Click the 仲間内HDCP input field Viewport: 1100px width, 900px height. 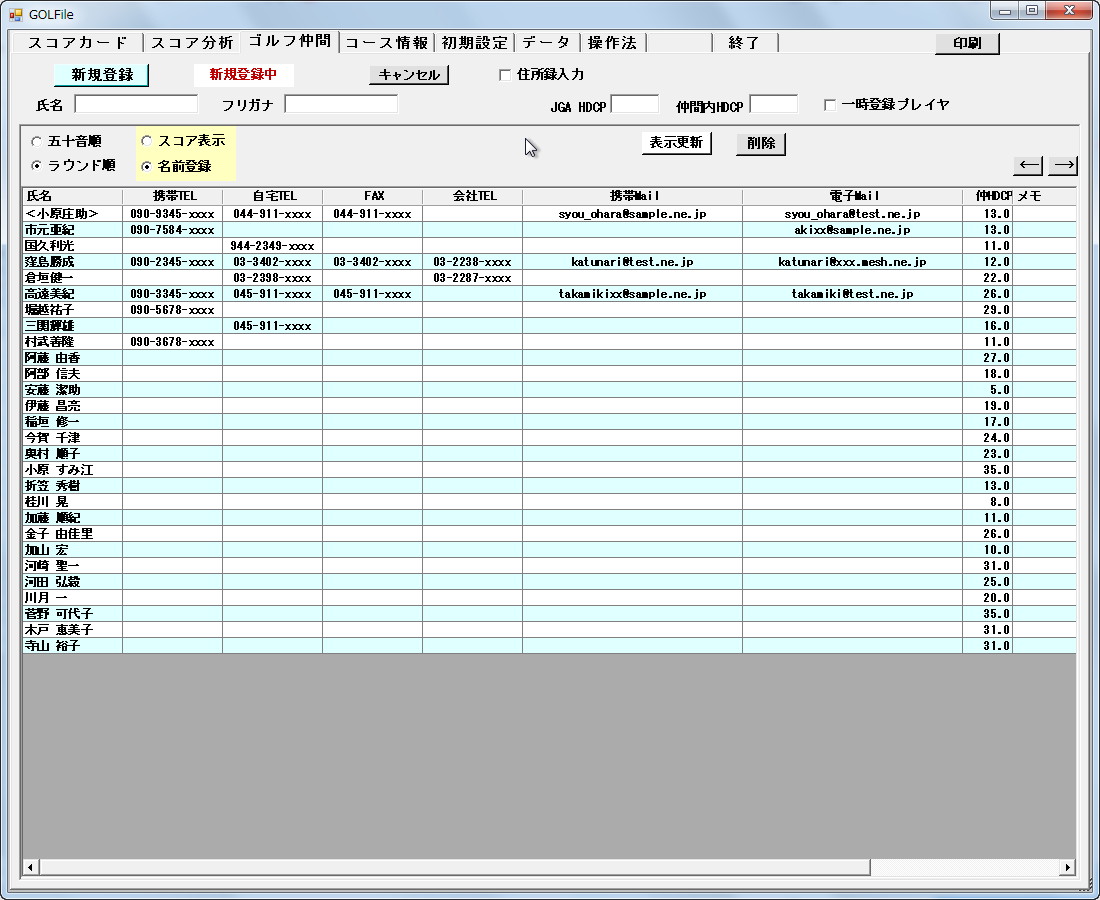(773, 104)
